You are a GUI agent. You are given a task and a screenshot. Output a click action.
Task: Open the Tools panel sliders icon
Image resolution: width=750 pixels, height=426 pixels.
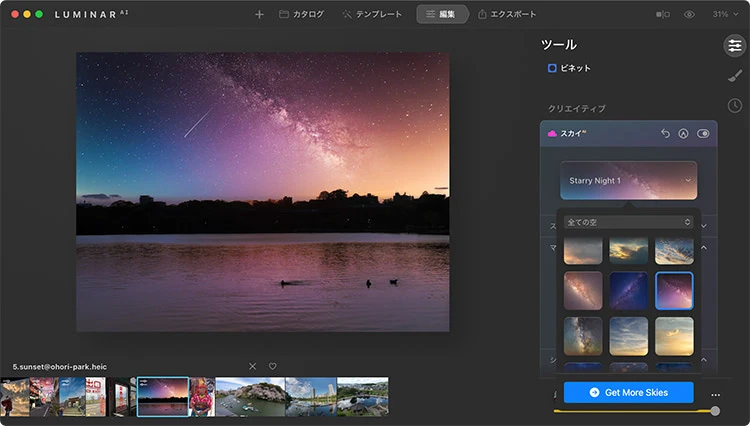[x=734, y=45]
